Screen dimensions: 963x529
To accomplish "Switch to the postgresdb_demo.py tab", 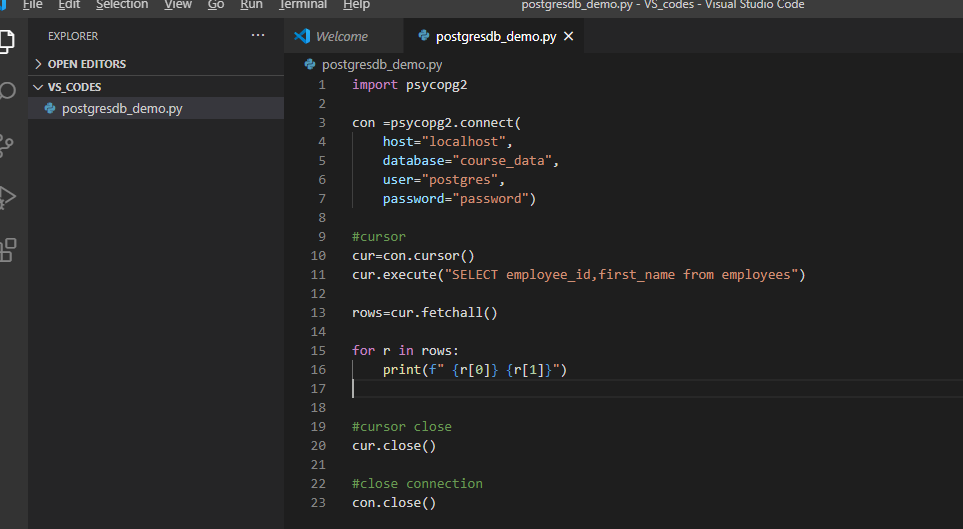I will coord(496,36).
